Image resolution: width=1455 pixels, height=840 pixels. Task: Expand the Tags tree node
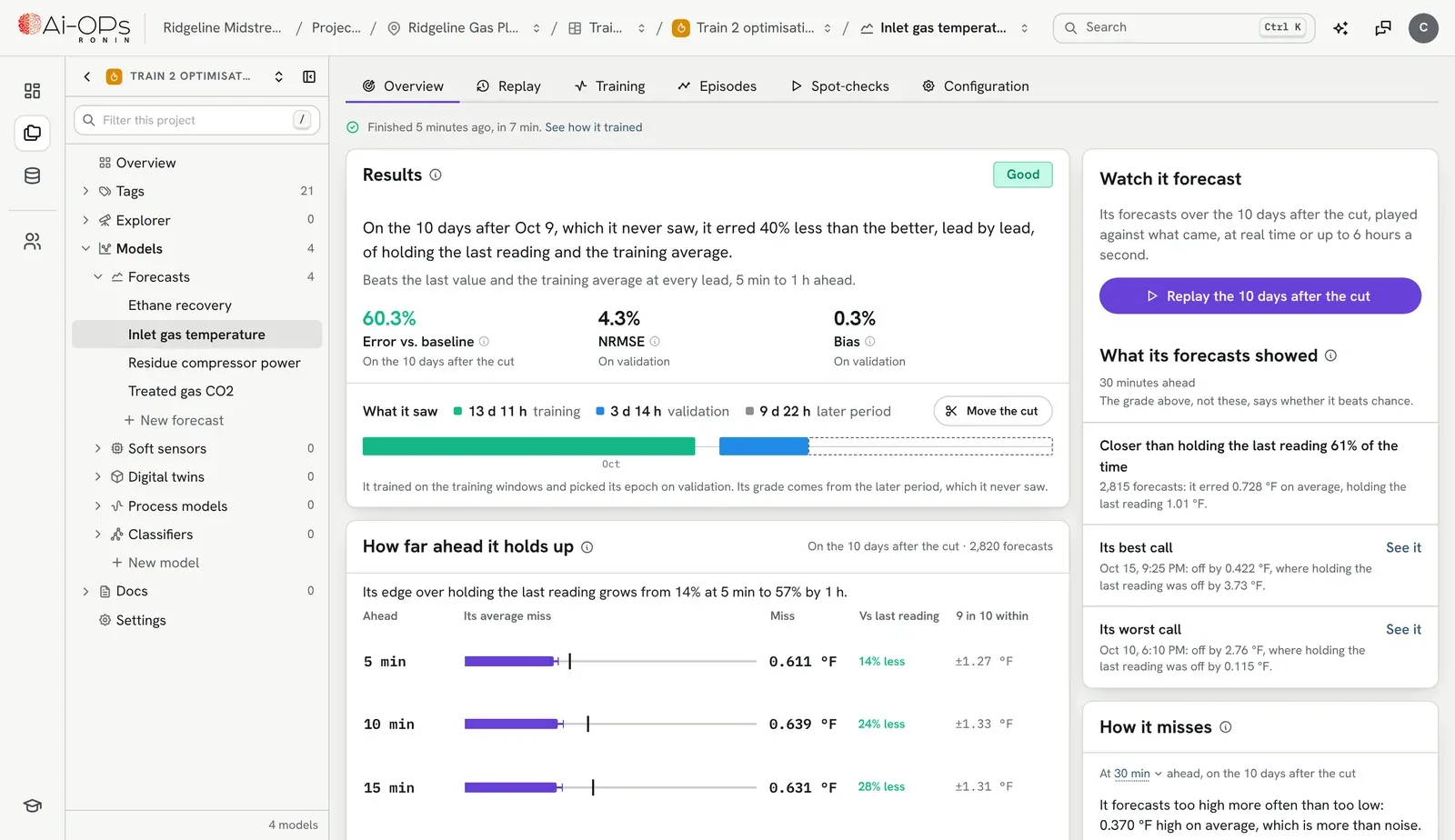pyautogui.click(x=85, y=191)
